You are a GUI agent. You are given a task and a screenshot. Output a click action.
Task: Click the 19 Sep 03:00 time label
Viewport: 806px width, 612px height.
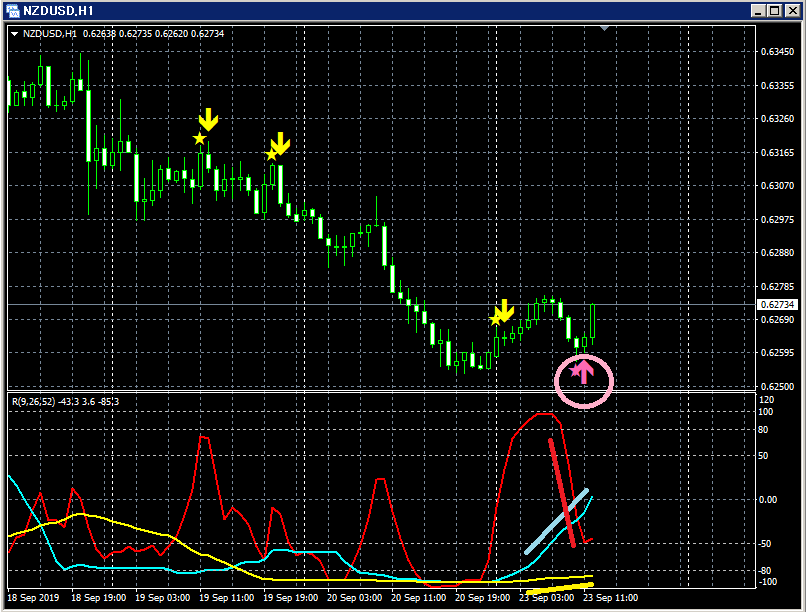[x=162, y=598]
